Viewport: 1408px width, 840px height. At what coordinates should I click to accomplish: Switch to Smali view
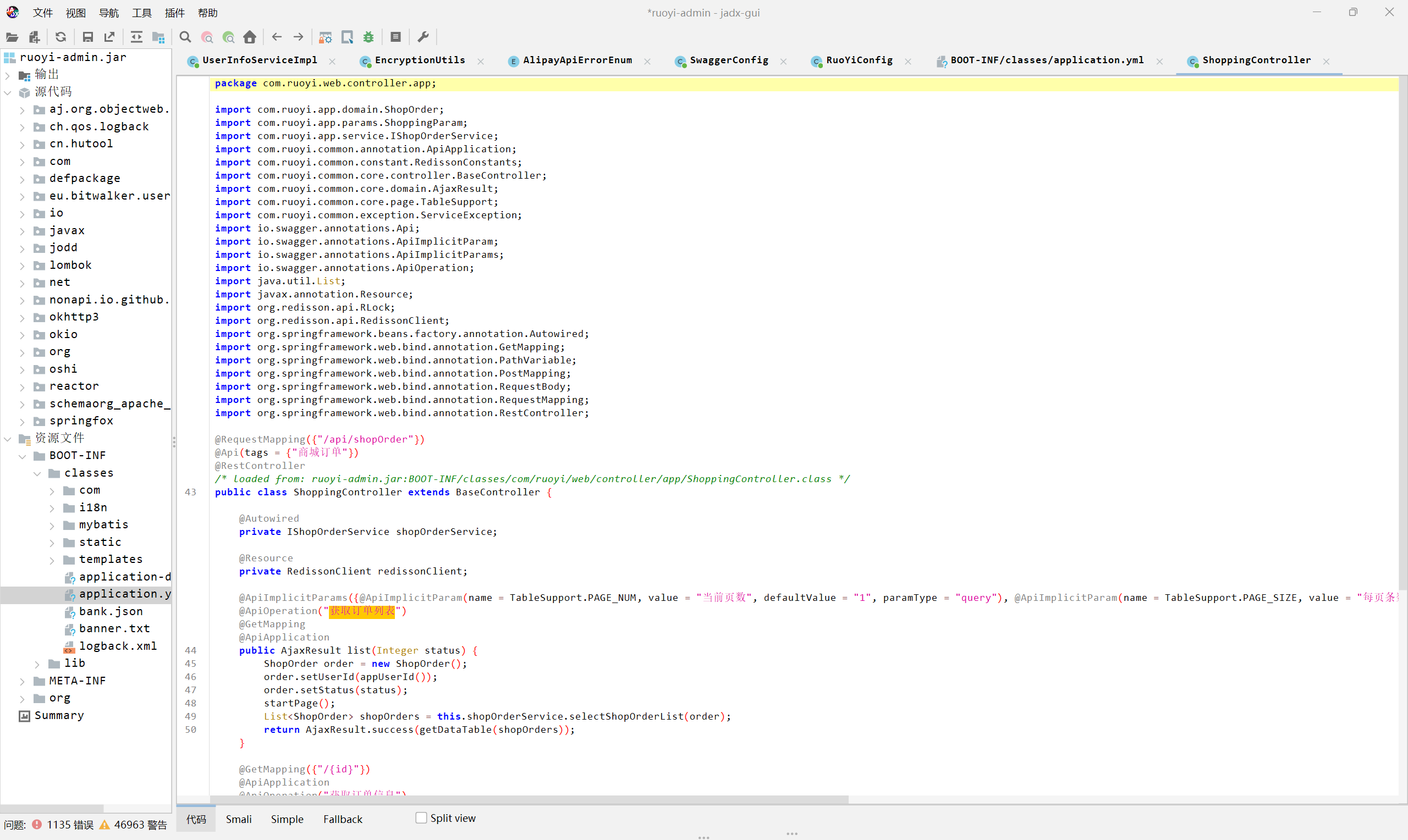[238, 819]
